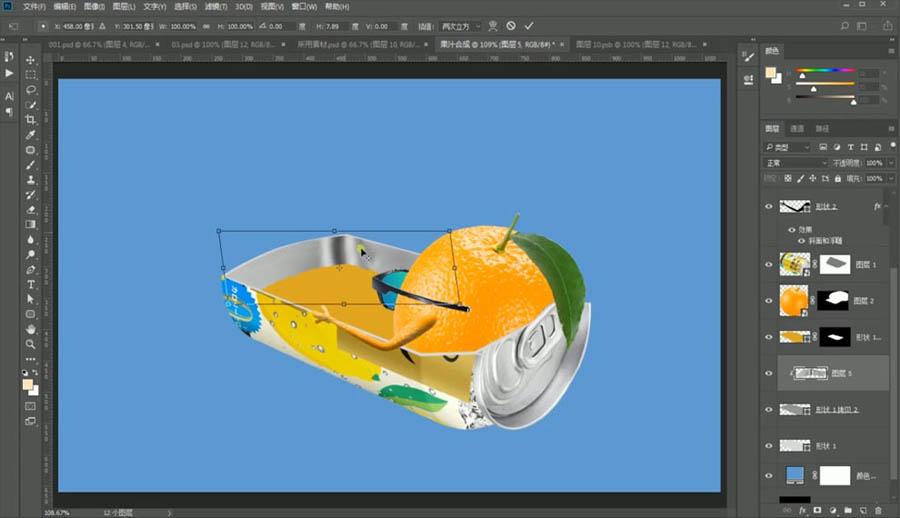Hide the 图层 2 orange layer
The height and width of the screenshot is (518, 900).
tap(769, 300)
